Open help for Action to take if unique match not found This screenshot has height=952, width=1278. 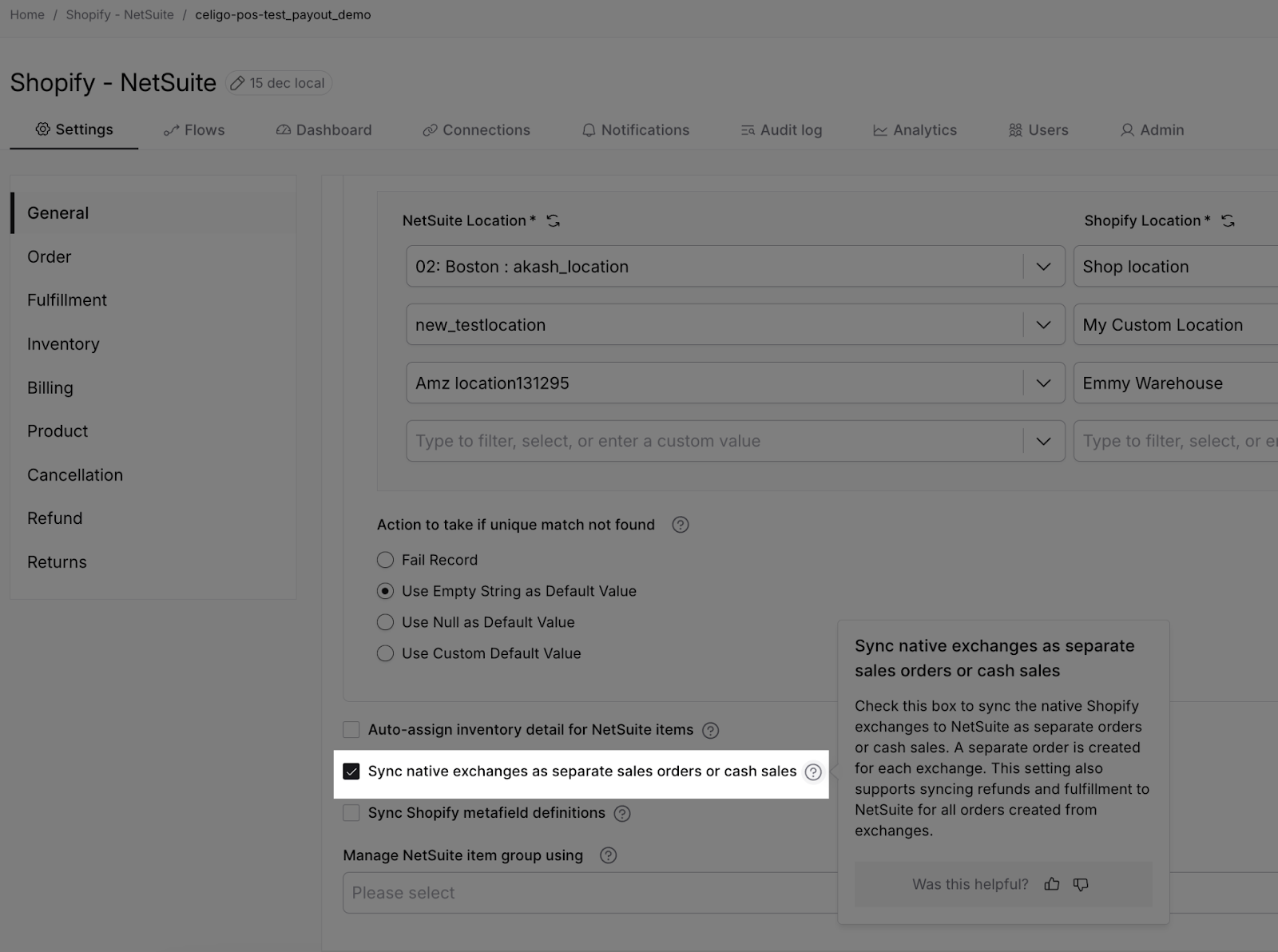(681, 525)
